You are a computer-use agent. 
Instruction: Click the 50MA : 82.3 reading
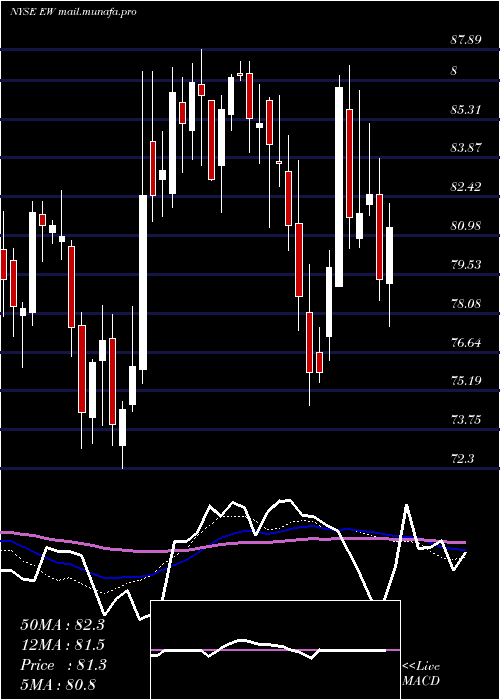click(x=62, y=625)
